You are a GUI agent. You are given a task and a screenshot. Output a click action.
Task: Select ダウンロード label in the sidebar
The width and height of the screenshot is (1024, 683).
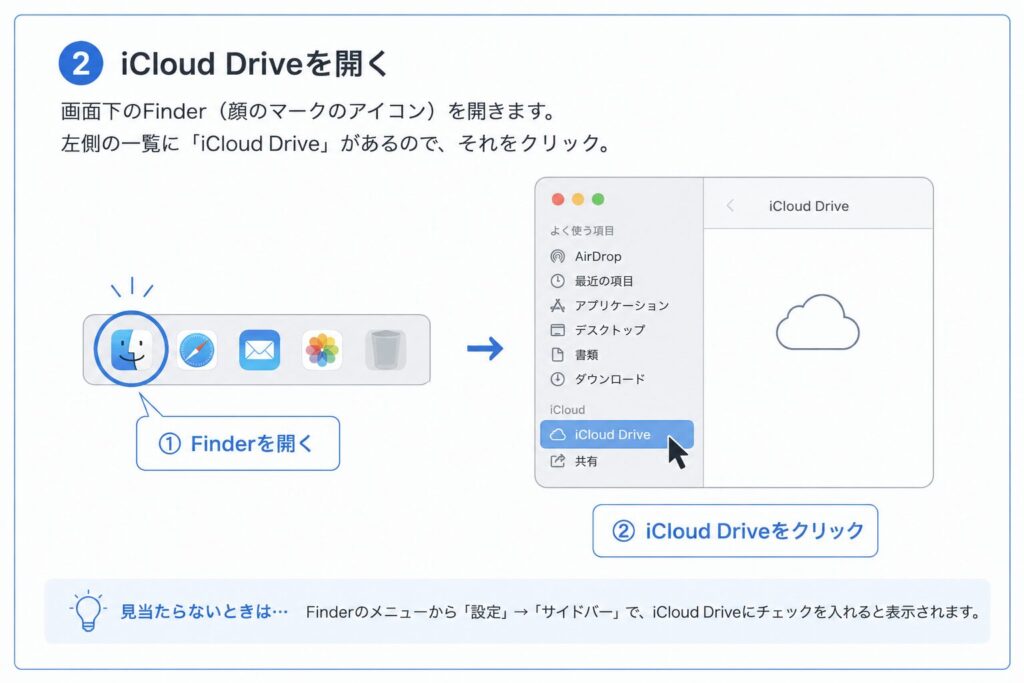pyautogui.click(x=609, y=379)
